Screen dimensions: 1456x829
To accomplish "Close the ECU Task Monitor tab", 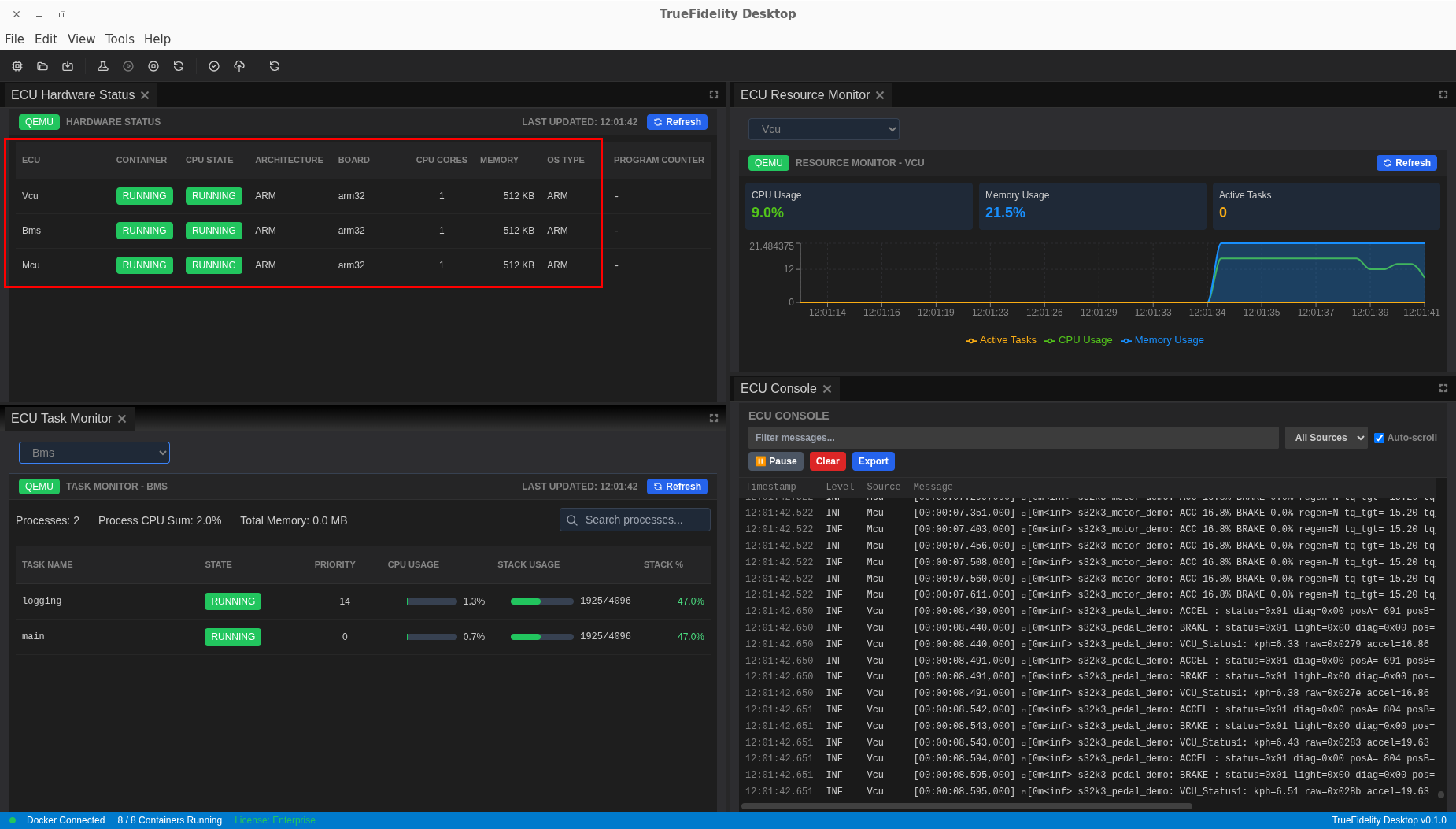I will 122,419.
